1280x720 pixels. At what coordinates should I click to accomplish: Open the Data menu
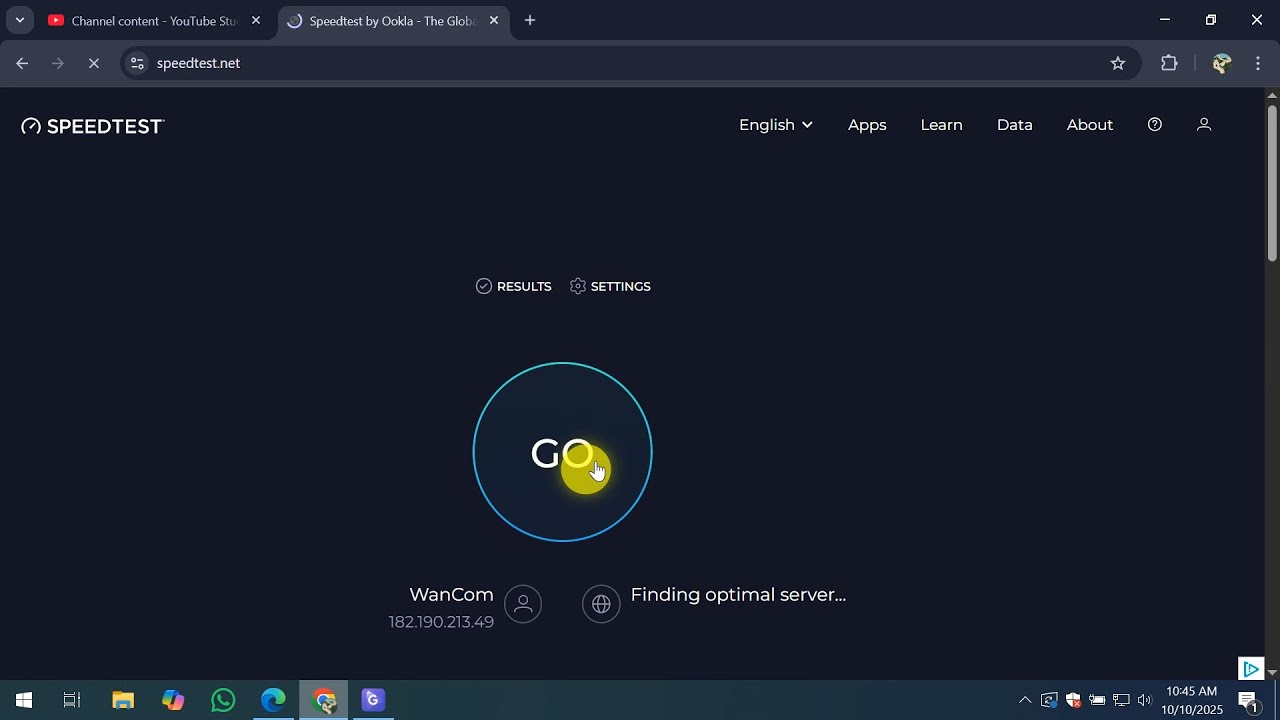coord(1014,125)
